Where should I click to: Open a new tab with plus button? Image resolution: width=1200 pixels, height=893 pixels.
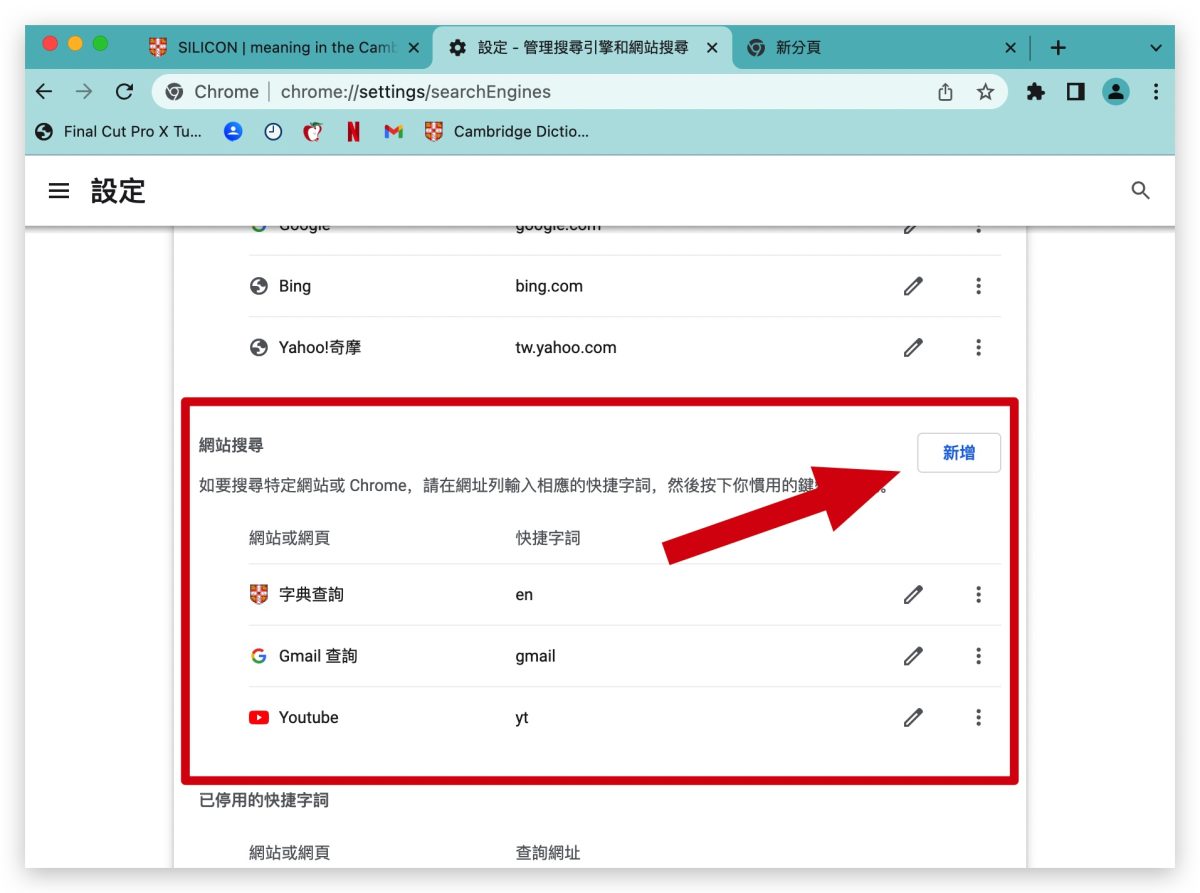pyautogui.click(x=1058, y=47)
